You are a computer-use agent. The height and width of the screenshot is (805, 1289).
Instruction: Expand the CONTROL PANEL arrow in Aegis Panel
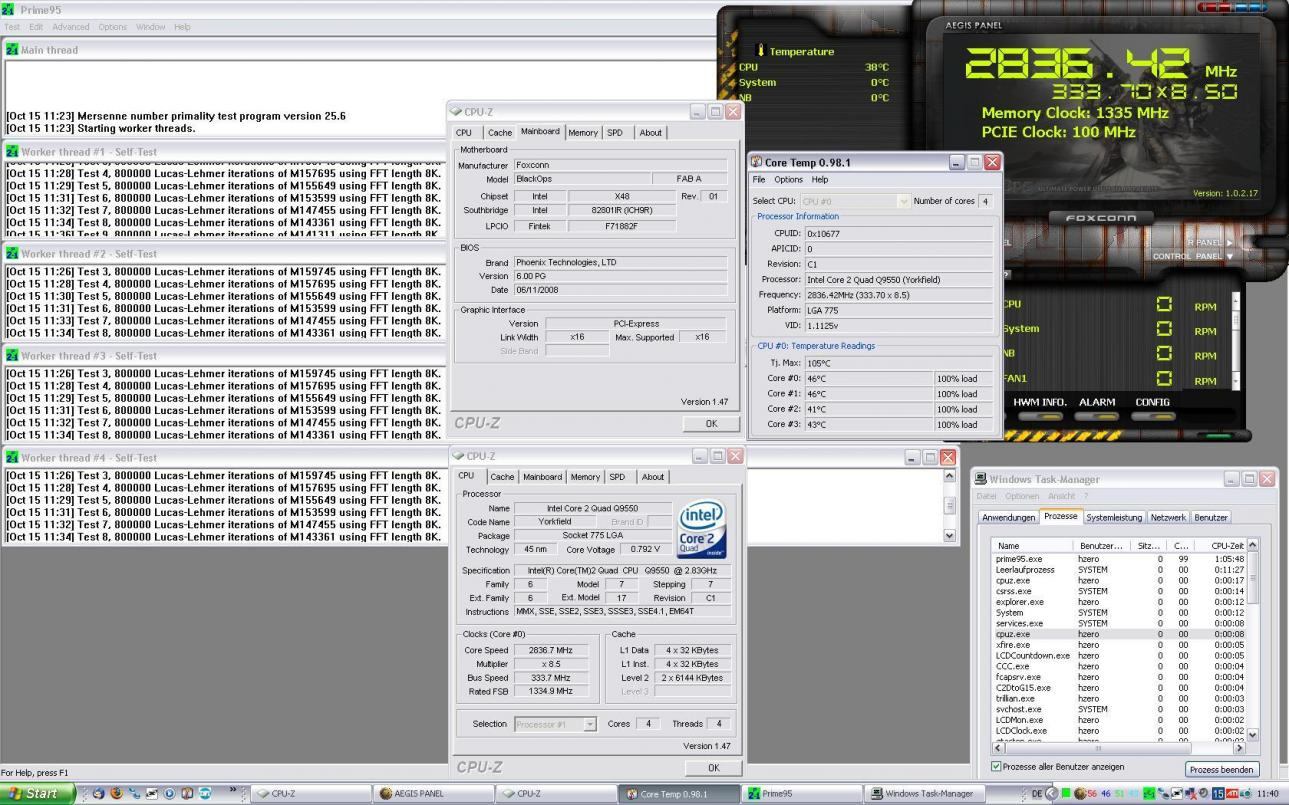tap(1229, 256)
